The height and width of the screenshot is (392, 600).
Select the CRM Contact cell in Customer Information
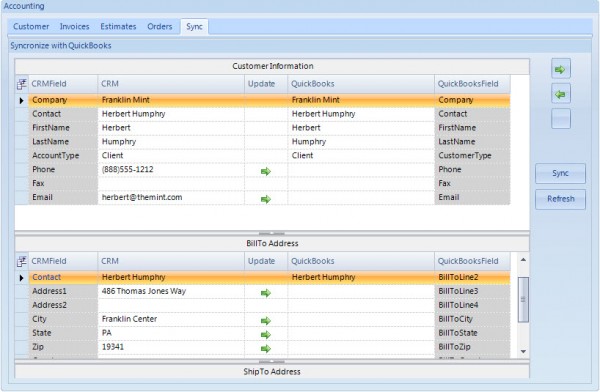[171, 114]
